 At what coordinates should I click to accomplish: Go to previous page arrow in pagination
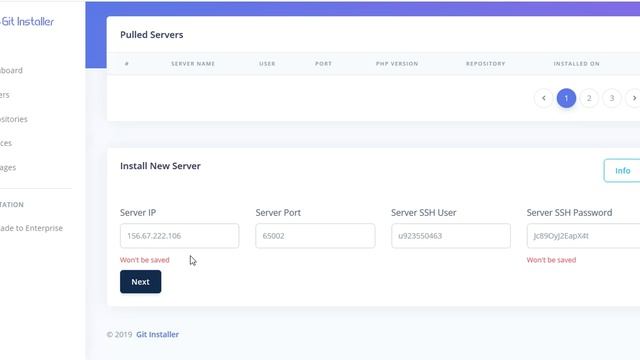tap(543, 98)
